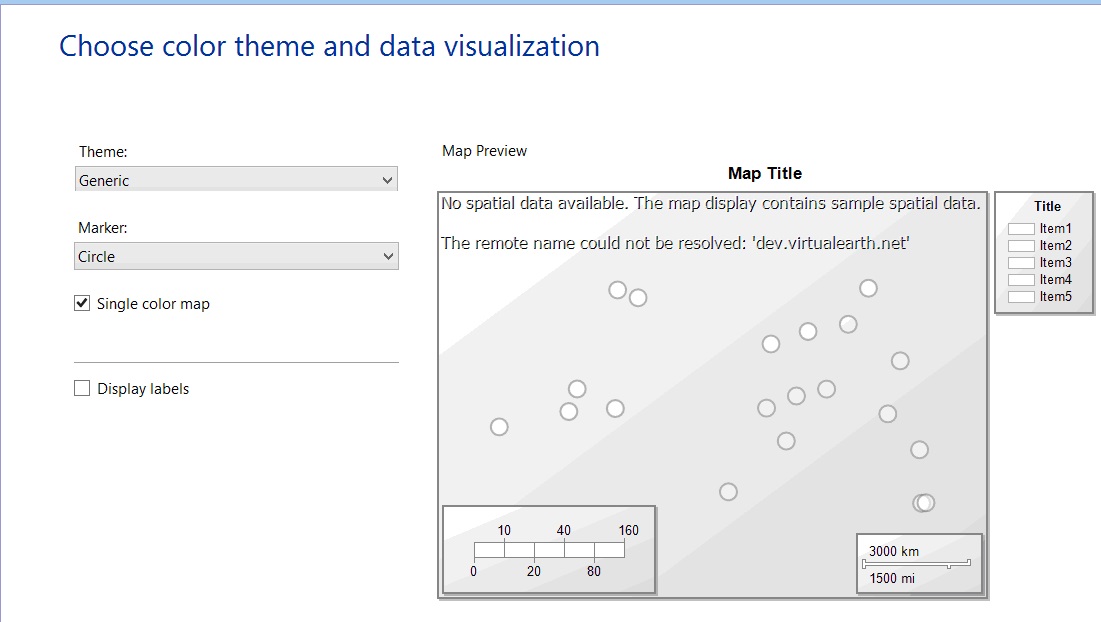The image size is (1101, 622).
Task: Select the Item3 legend color swatch
Action: [1021, 263]
